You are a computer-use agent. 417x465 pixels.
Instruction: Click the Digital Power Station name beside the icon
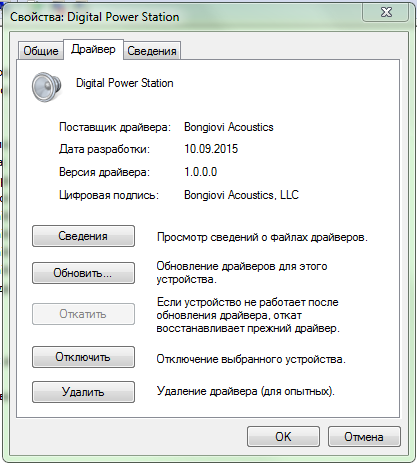[125, 83]
